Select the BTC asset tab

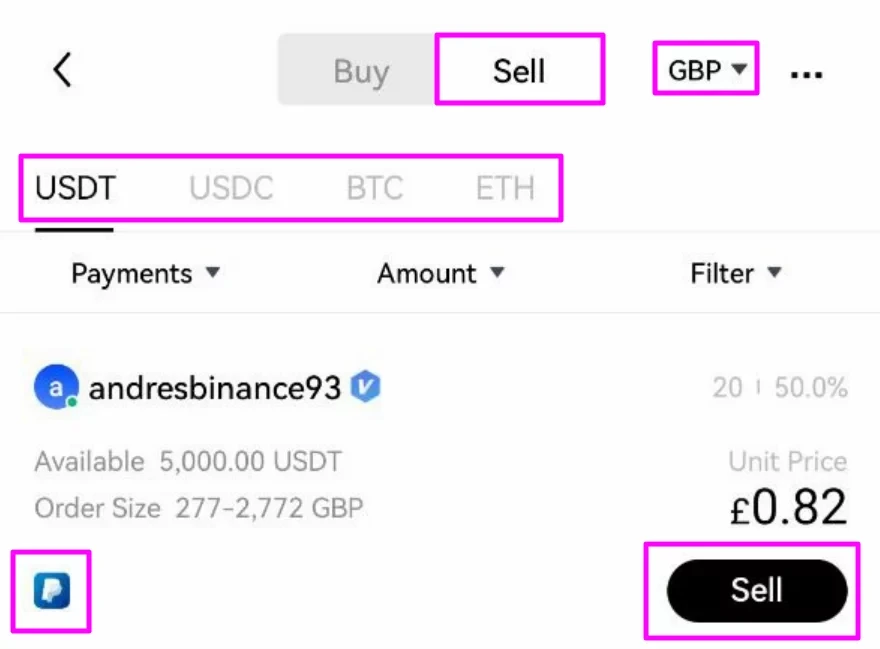click(x=374, y=187)
